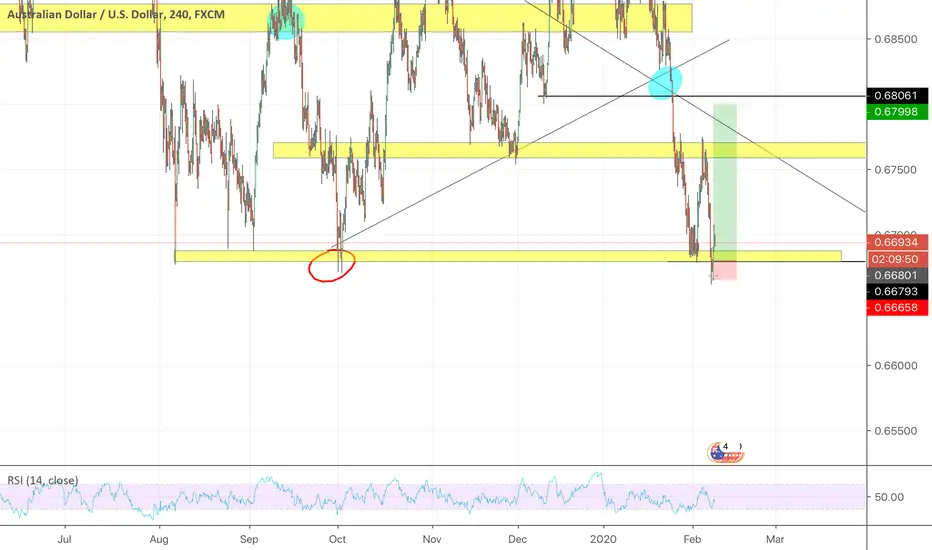
Task: Click the 50.00 RSI scale value
Action: click(889, 497)
